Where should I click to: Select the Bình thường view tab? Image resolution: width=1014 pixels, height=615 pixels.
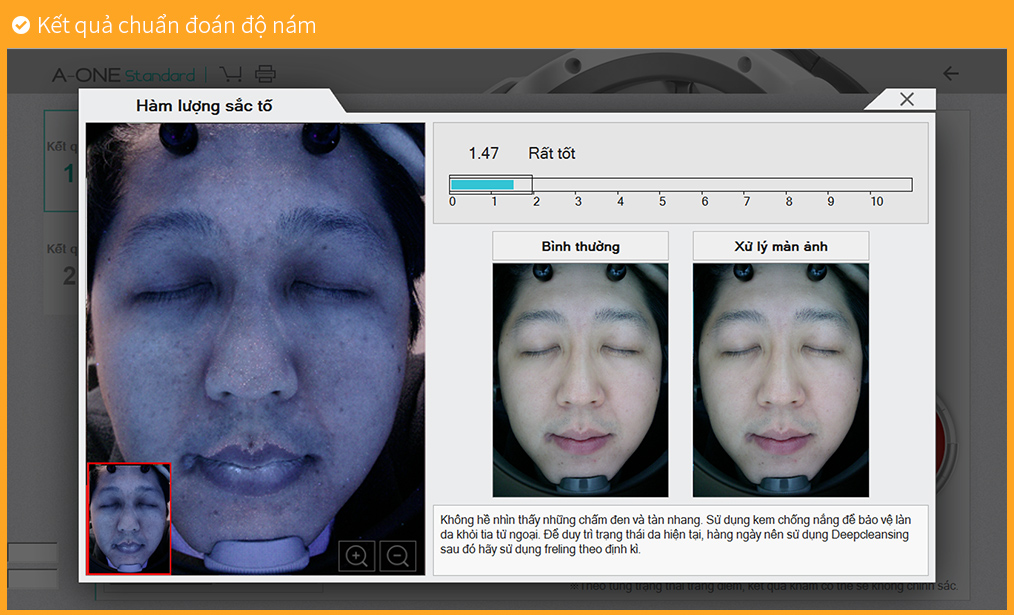coord(580,246)
